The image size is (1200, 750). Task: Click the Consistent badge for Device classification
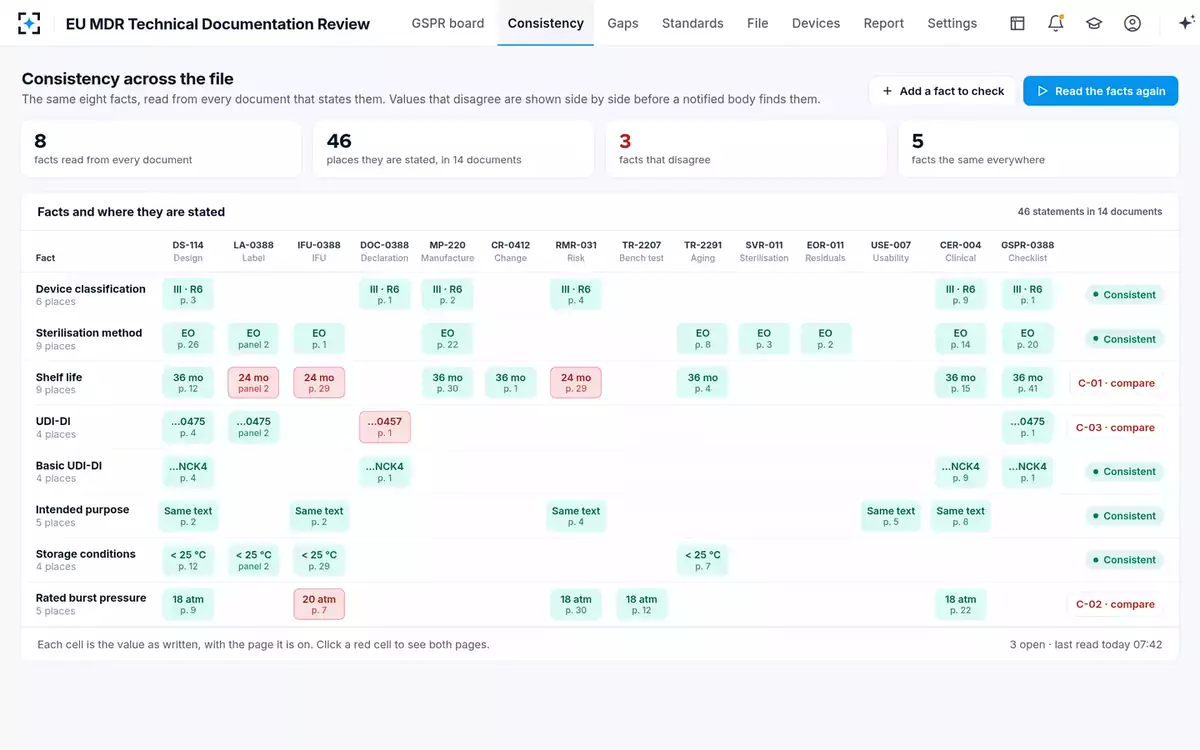click(x=1124, y=295)
